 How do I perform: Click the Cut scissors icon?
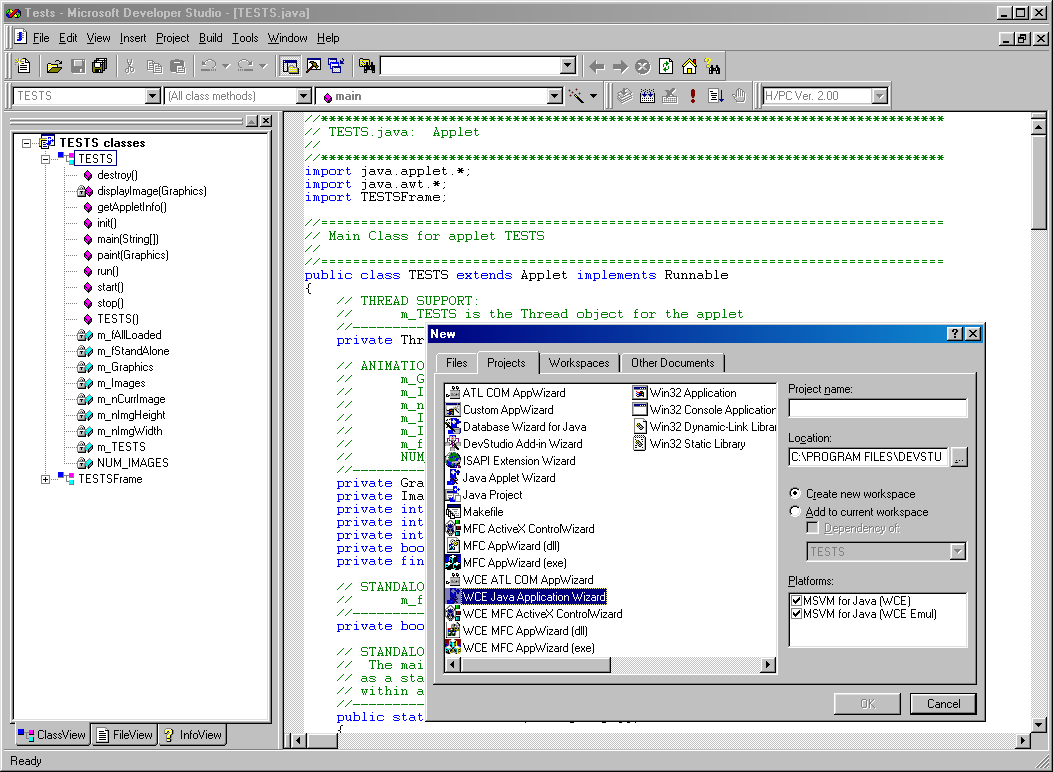click(130, 66)
